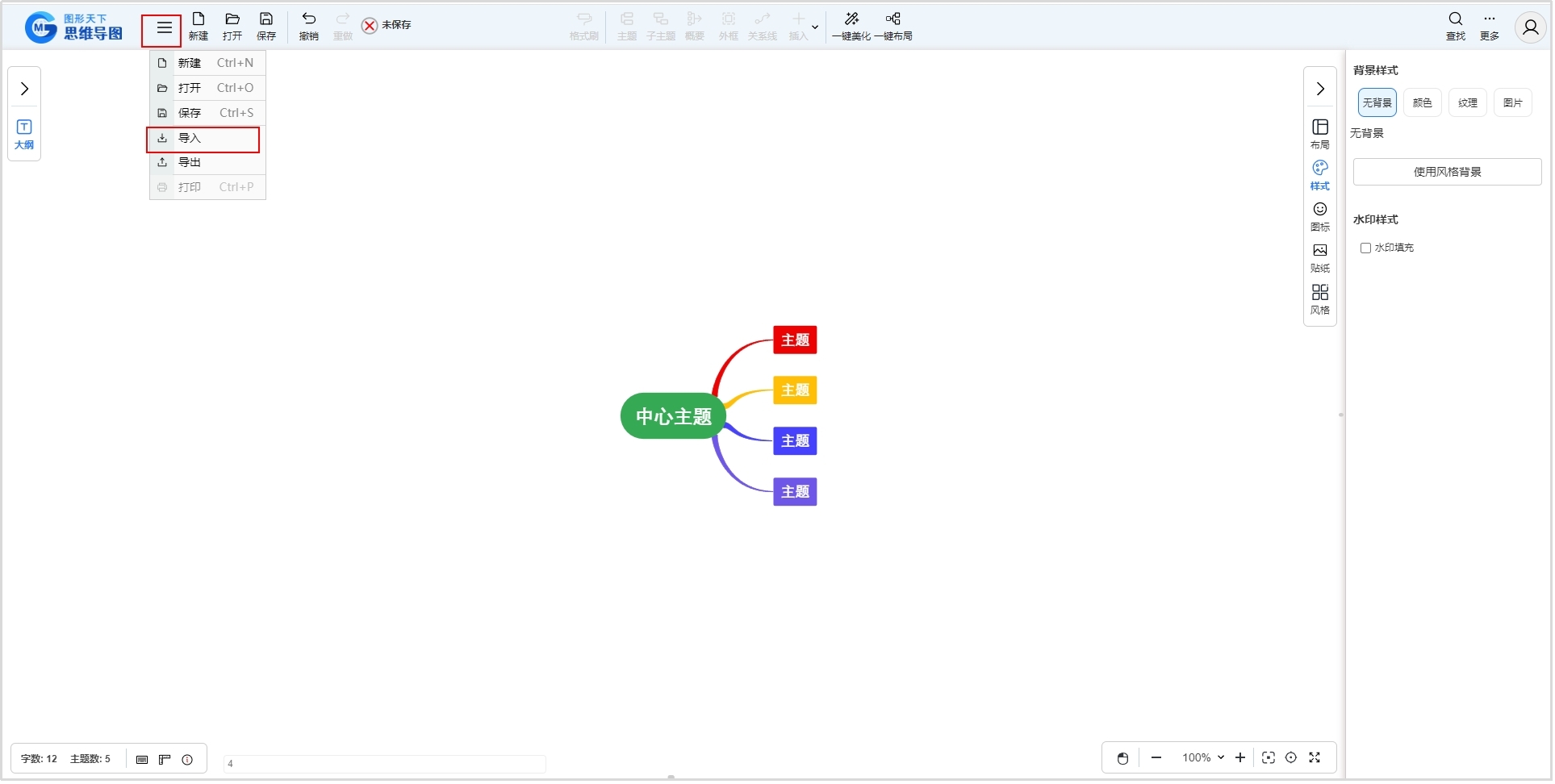
Task: Click the 思维导图 app logo
Action: coord(74,27)
